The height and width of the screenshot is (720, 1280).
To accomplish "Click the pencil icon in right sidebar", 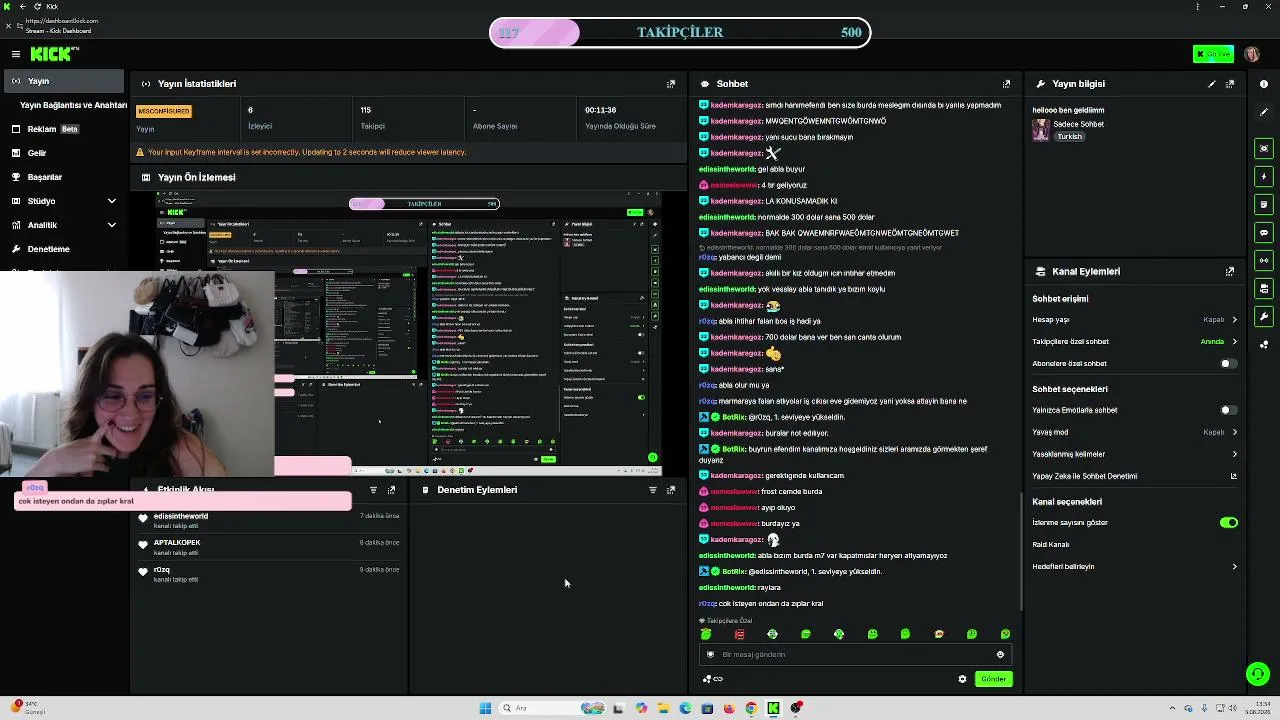I will (x=1264, y=111).
